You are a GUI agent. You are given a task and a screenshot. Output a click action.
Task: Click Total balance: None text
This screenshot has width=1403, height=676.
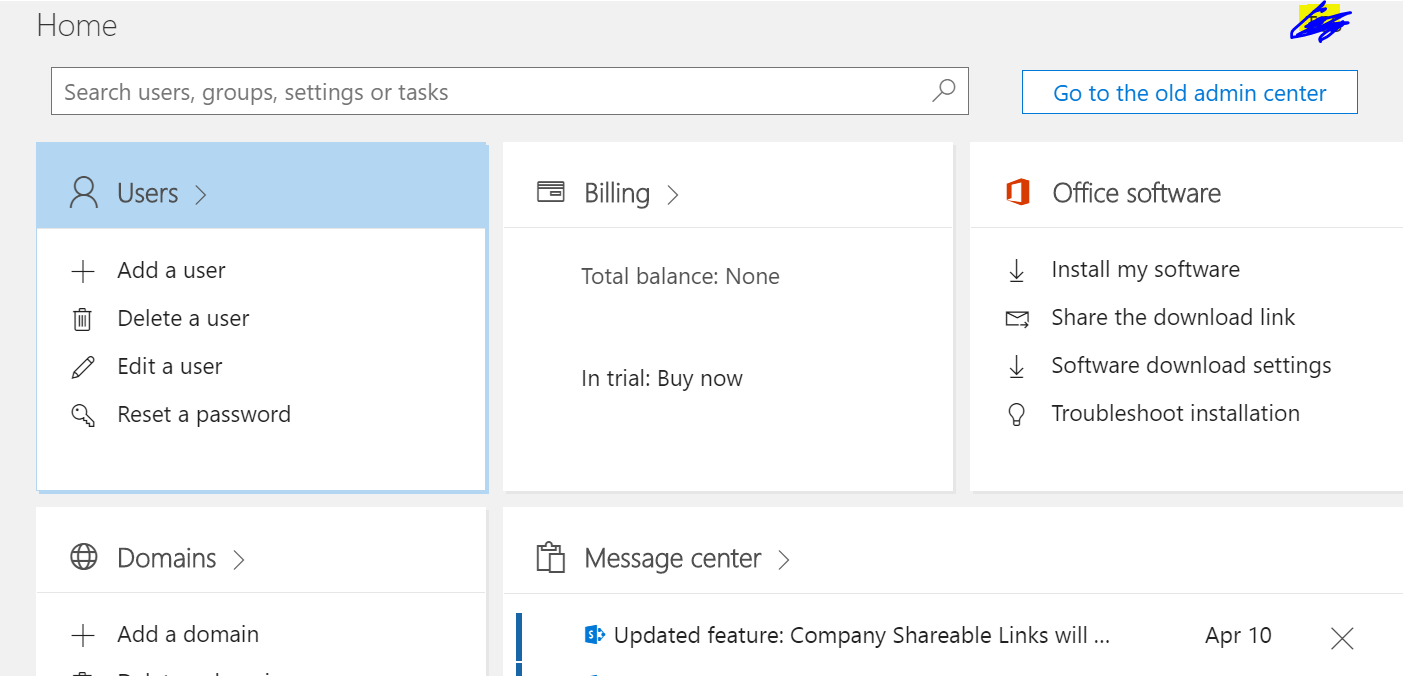[681, 277]
